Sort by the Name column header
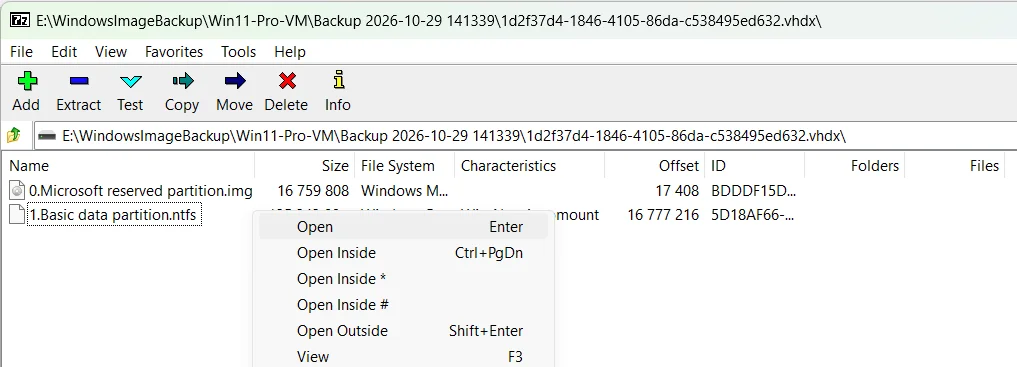This screenshot has height=367, width=1017. point(128,166)
